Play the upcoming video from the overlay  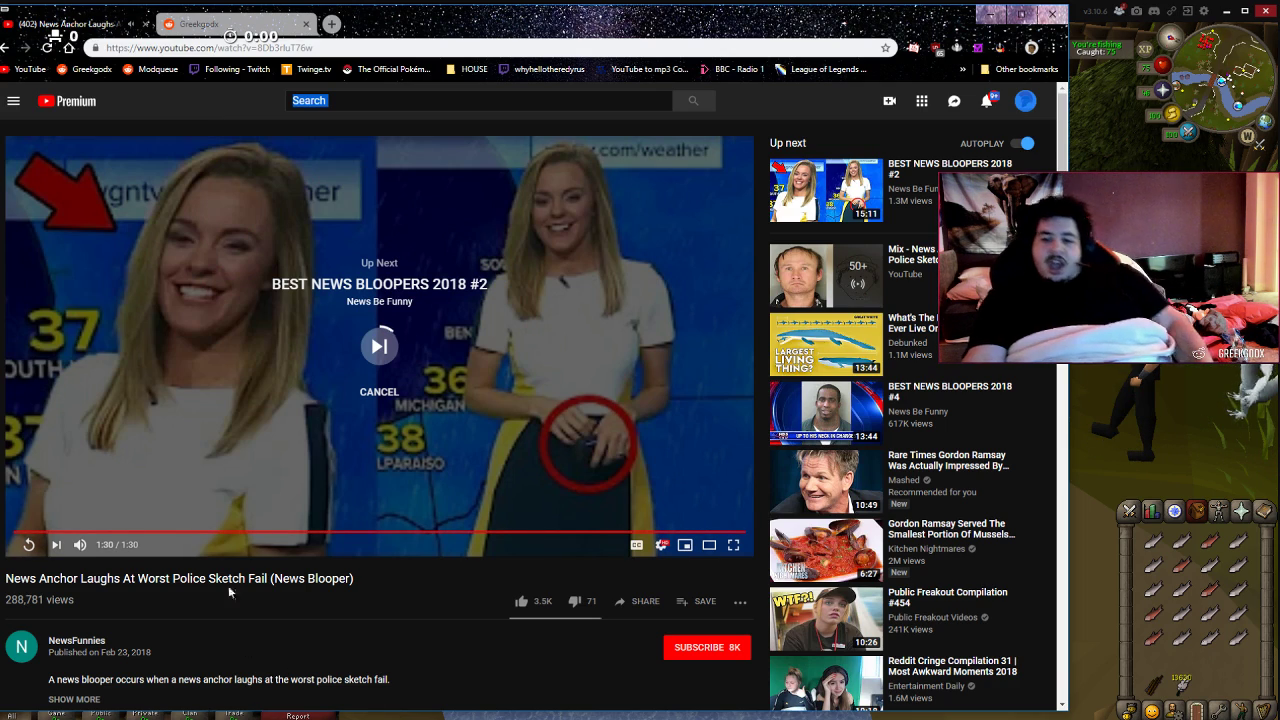pos(379,346)
